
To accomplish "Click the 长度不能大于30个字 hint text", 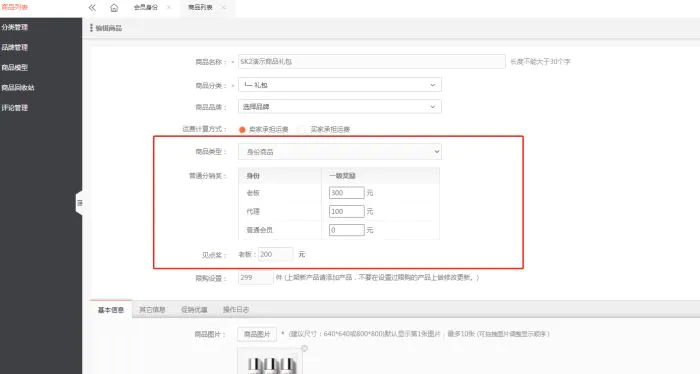I will tap(540, 62).
